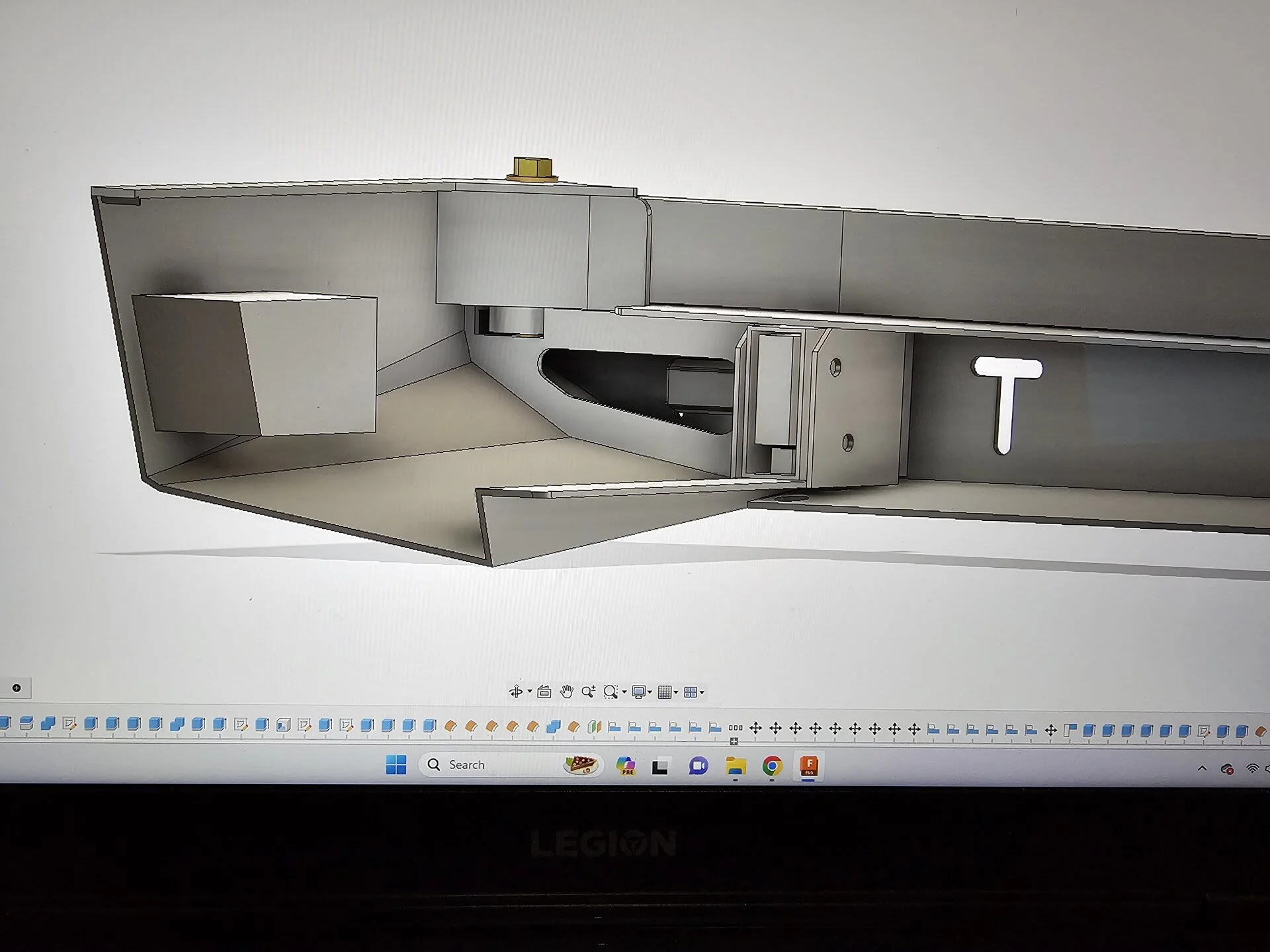Open the Grid and Snaps dropdown arrow
This screenshot has width=1270, height=952.
(x=676, y=693)
